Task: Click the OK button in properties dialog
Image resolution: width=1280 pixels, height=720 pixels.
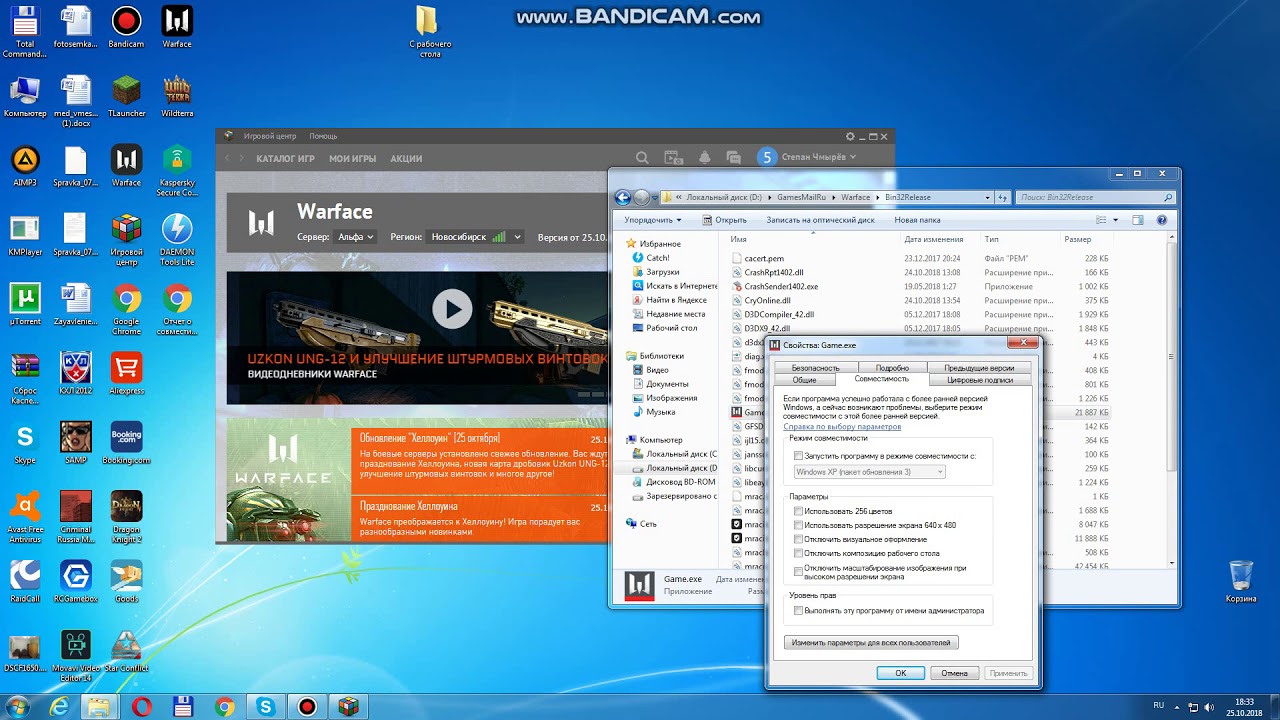Action: [901, 673]
